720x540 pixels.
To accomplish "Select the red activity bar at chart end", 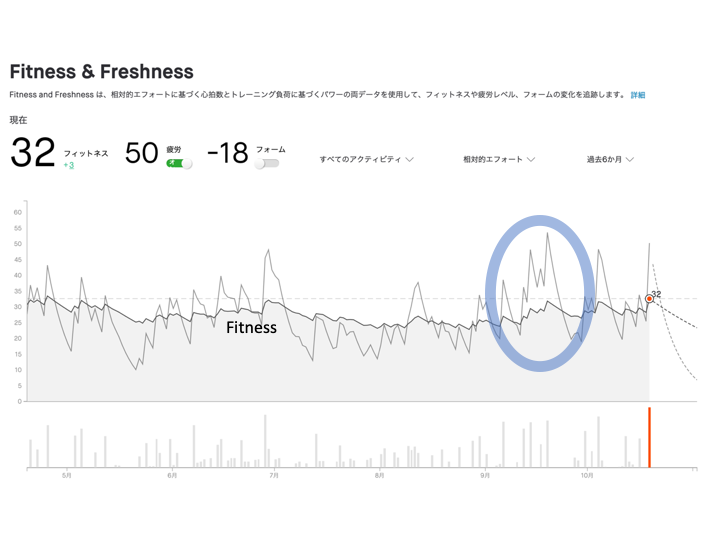I will coord(649,437).
